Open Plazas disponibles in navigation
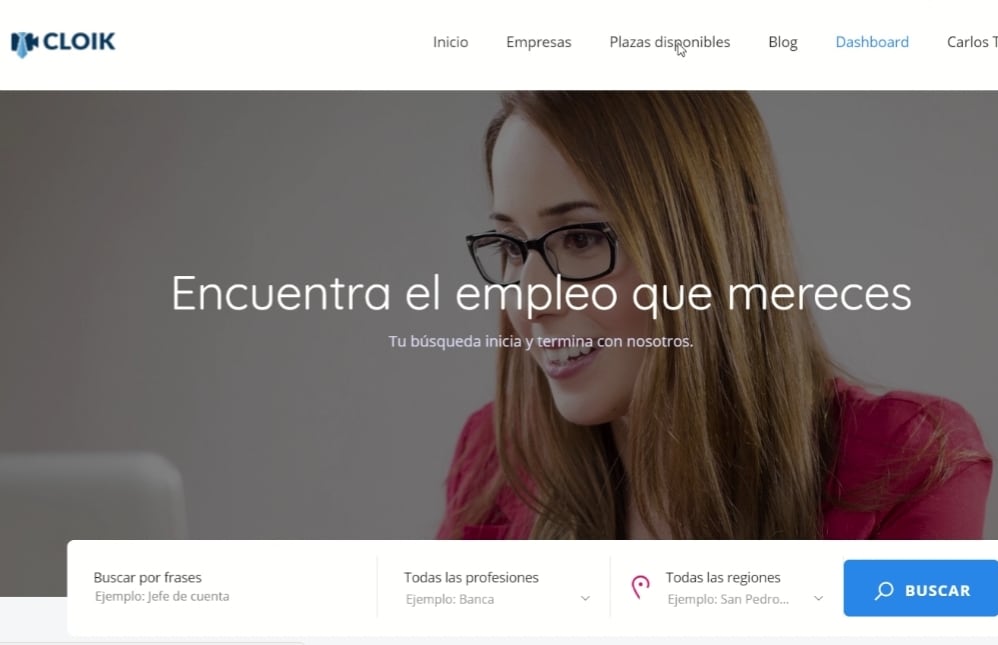998x645 pixels. coord(670,42)
